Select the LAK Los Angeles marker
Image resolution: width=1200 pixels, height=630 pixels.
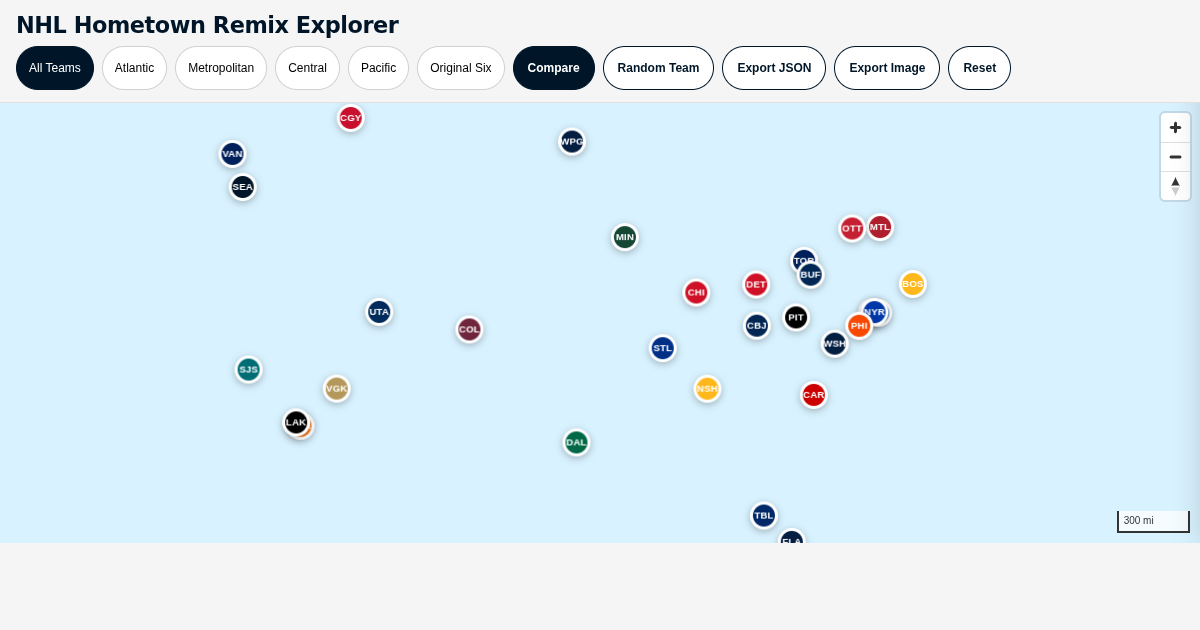(x=295, y=422)
